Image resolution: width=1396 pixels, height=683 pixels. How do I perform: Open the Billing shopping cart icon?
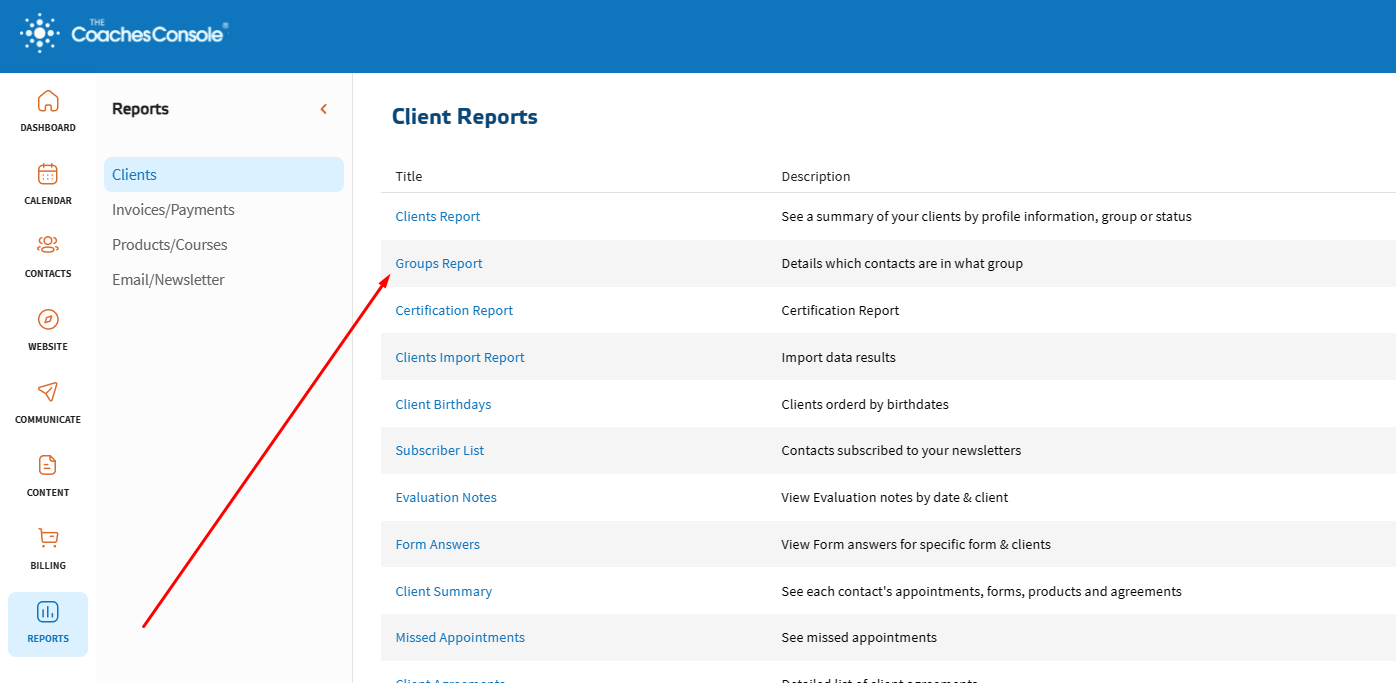pos(48,538)
